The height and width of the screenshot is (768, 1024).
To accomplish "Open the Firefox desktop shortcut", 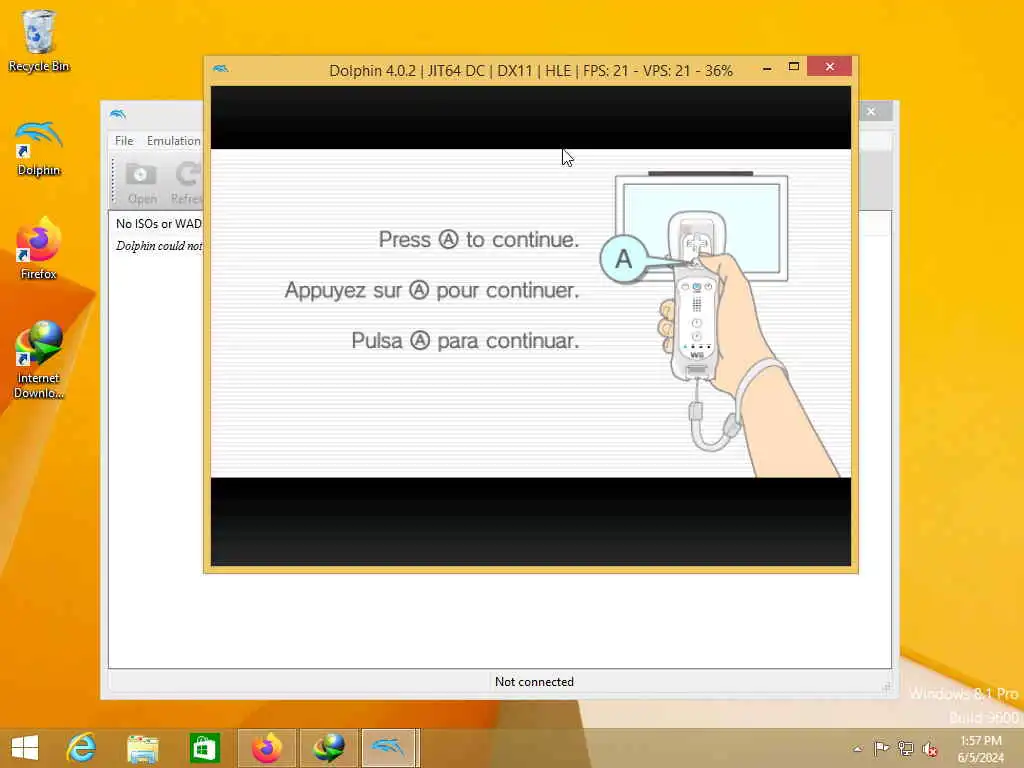I will pos(38,249).
